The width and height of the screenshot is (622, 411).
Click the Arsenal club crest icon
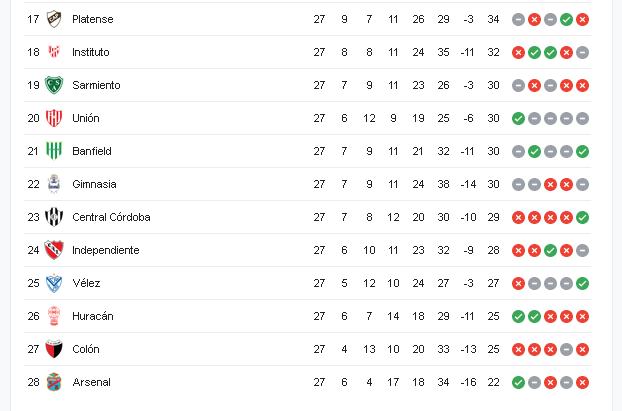point(53,382)
